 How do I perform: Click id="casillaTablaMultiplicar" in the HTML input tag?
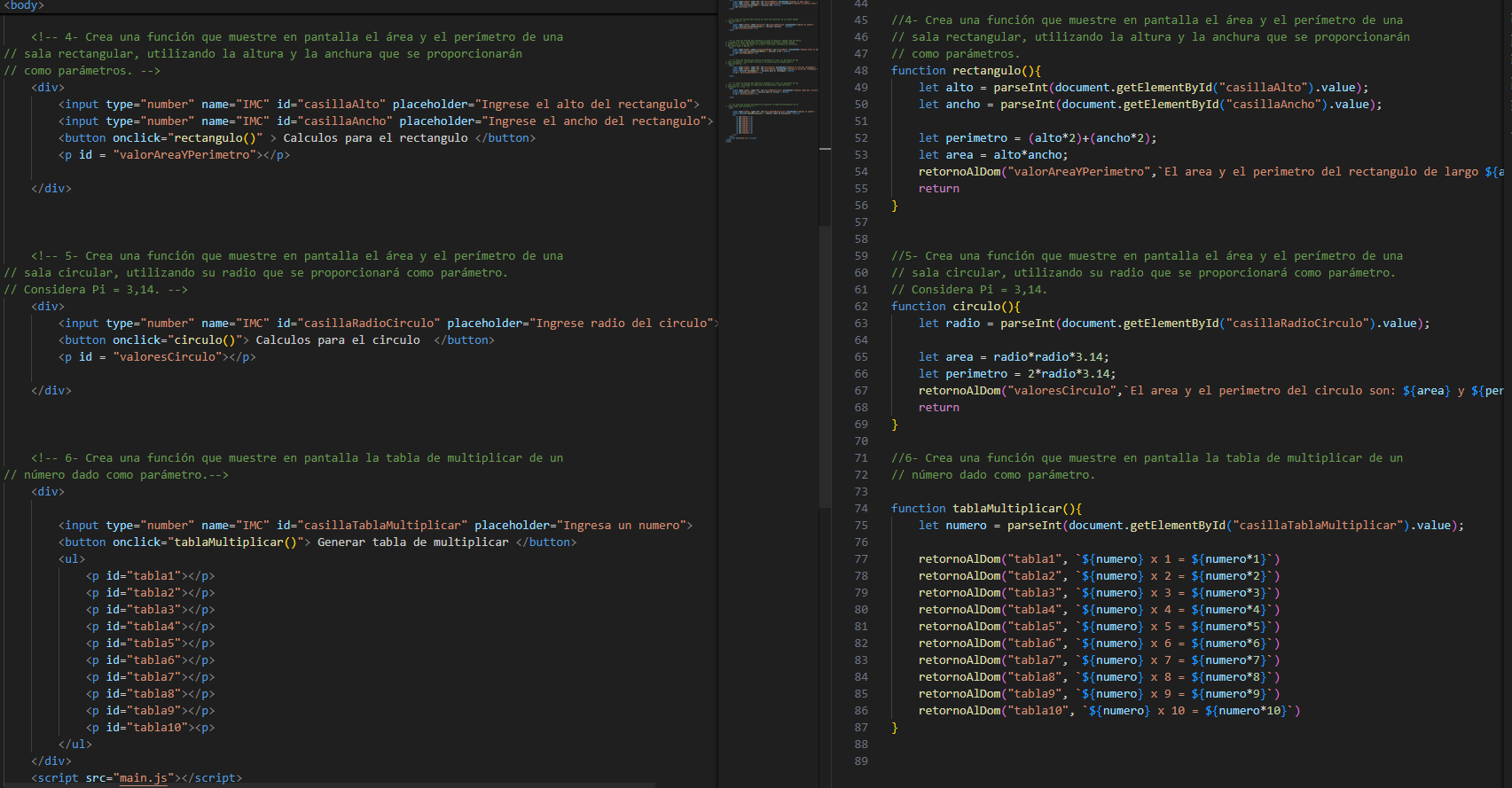click(372, 526)
